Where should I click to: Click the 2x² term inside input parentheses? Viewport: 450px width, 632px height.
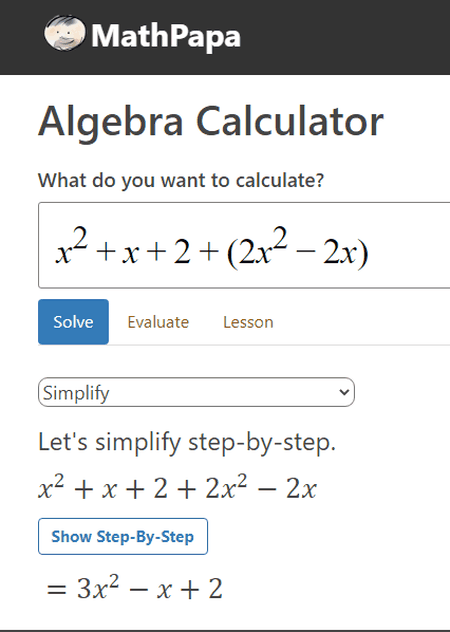click(x=263, y=247)
